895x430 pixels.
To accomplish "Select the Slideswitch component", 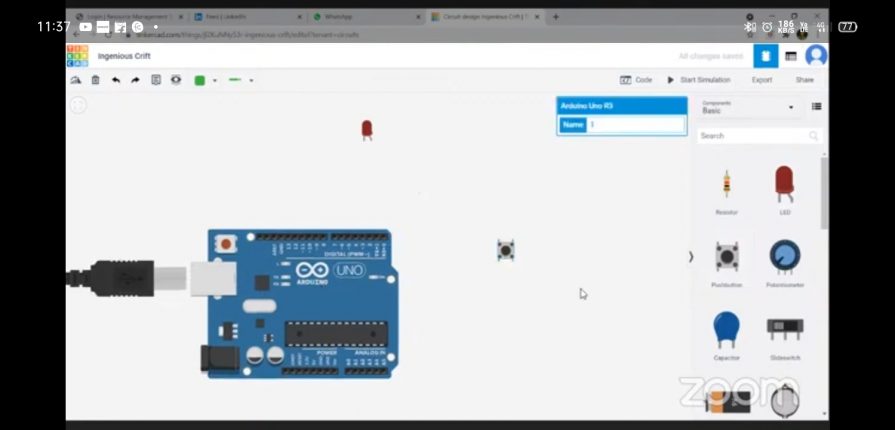I will pos(785,337).
